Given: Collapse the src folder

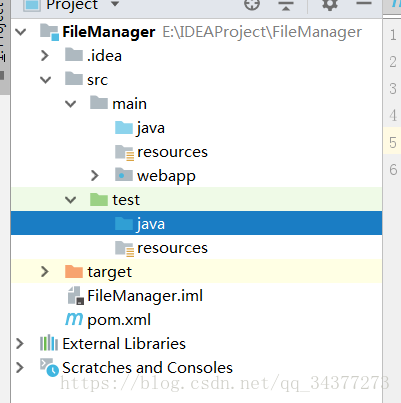Looking at the screenshot, I should pos(45,80).
